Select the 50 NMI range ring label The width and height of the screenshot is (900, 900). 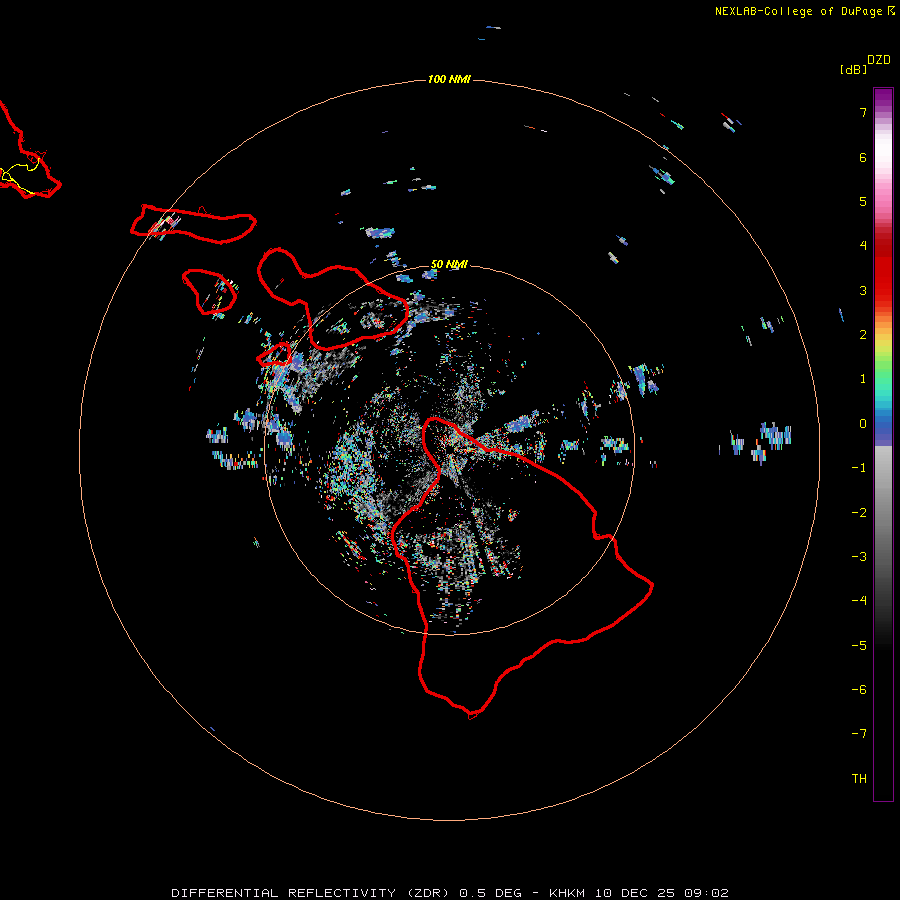(449, 264)
